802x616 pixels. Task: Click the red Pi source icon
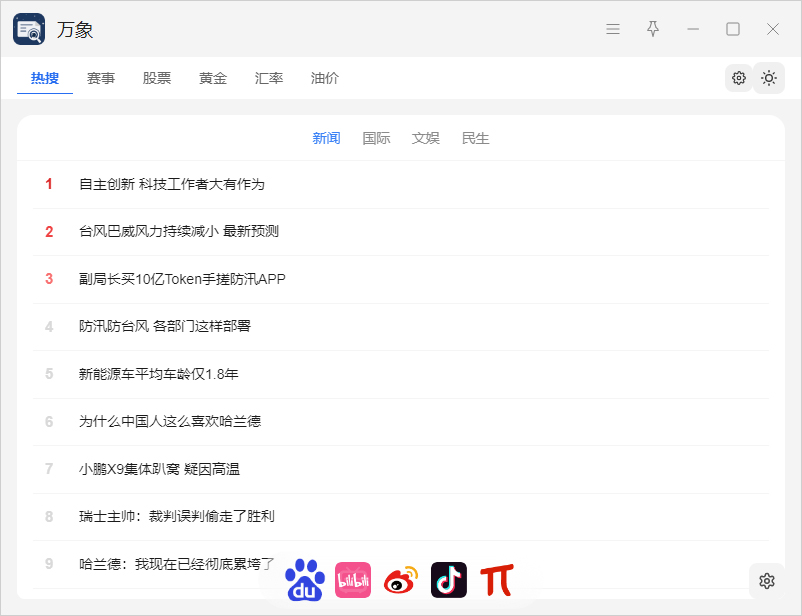coord(497,580)
